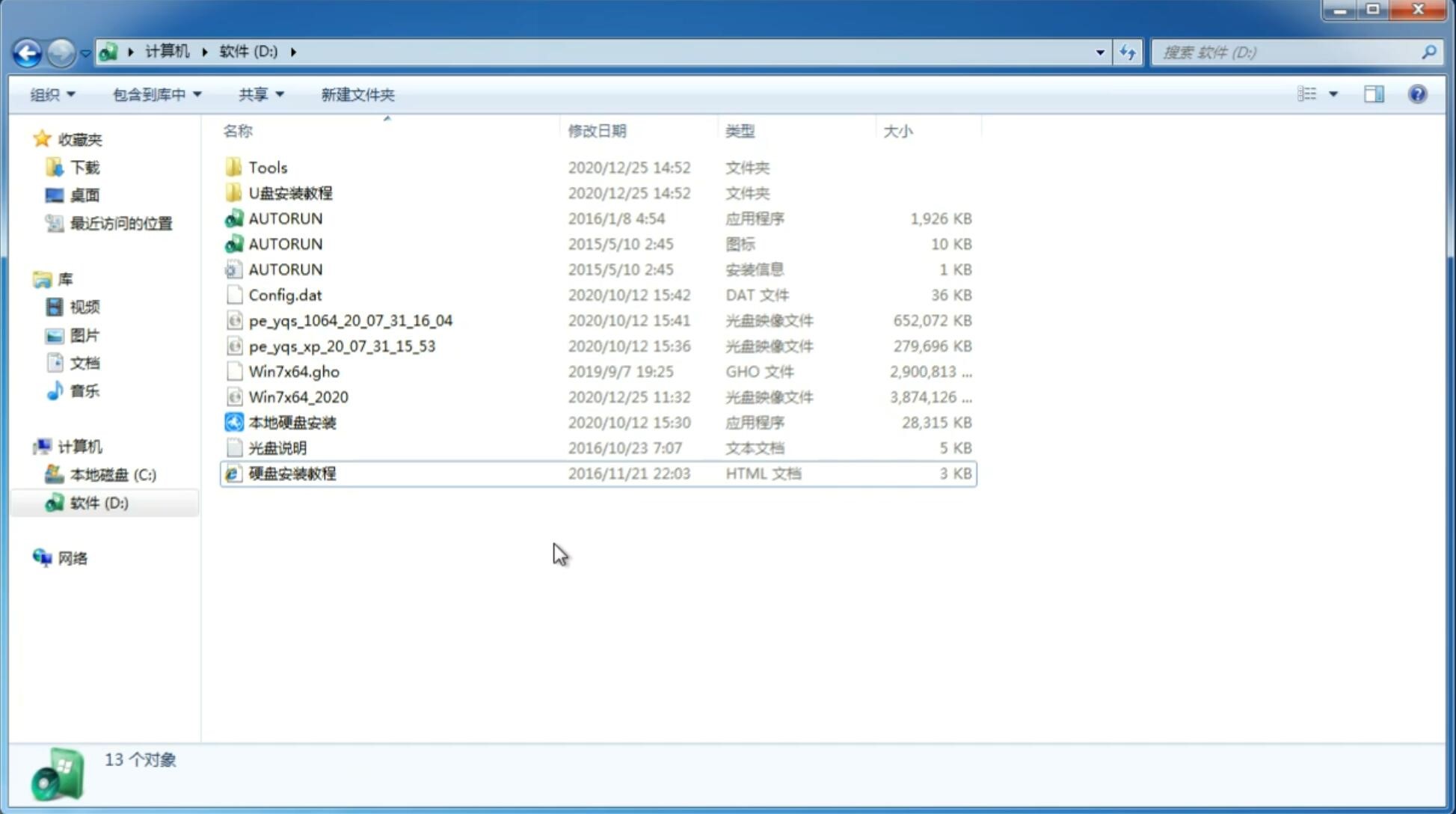Open the U盘安装教程 folder
1456x814 pixels.
pos(290,192)
